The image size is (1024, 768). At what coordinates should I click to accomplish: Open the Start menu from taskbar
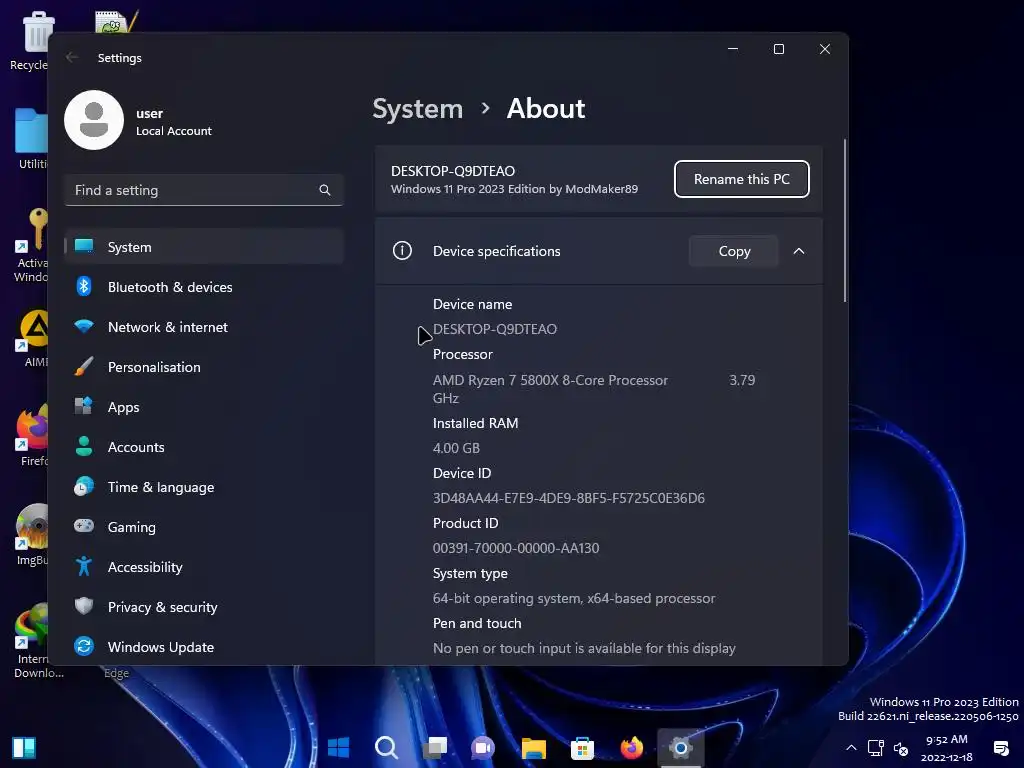point(338,747)
